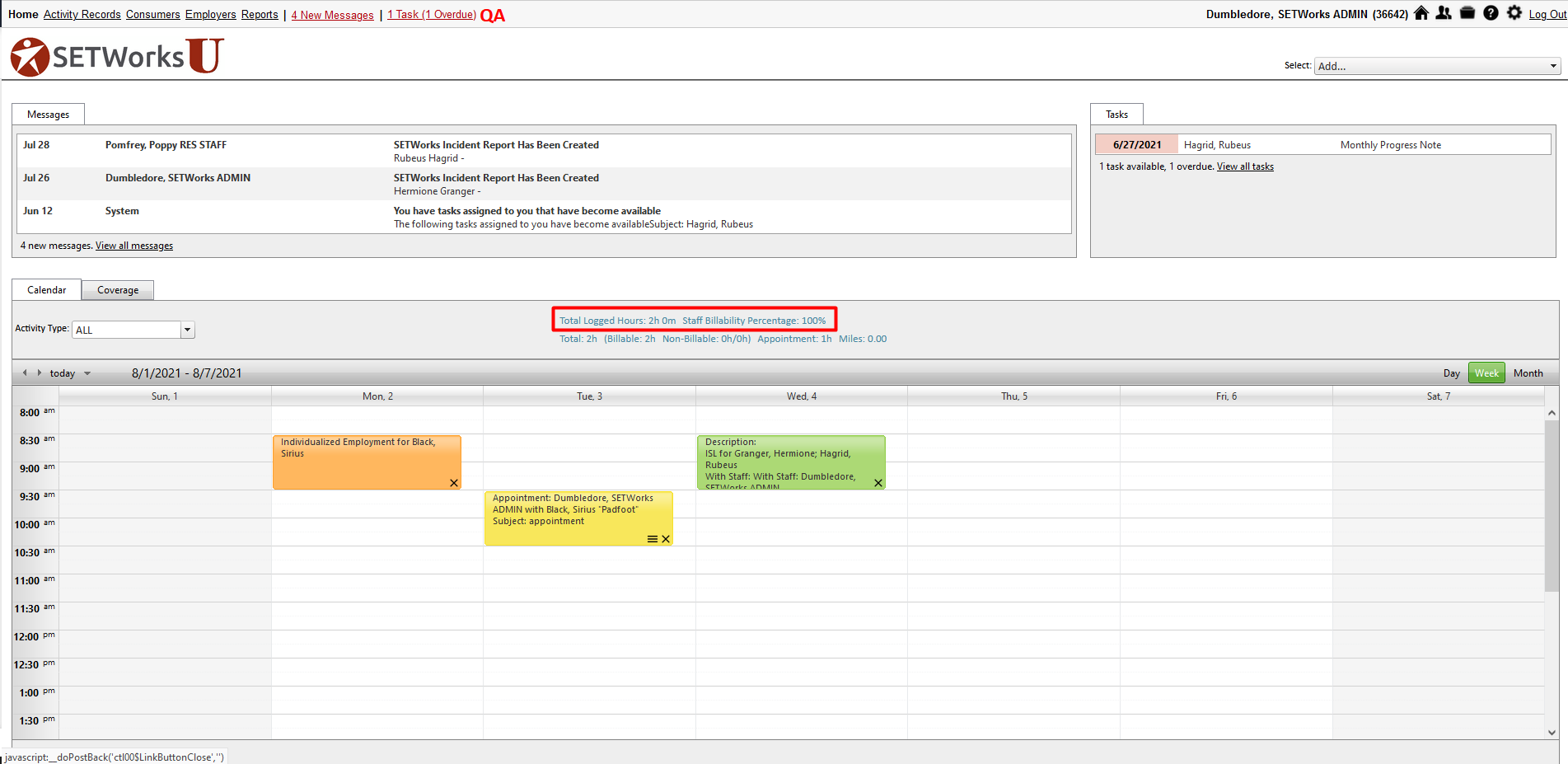Expand the date picker arrow beside today

[x=87, y=373]
